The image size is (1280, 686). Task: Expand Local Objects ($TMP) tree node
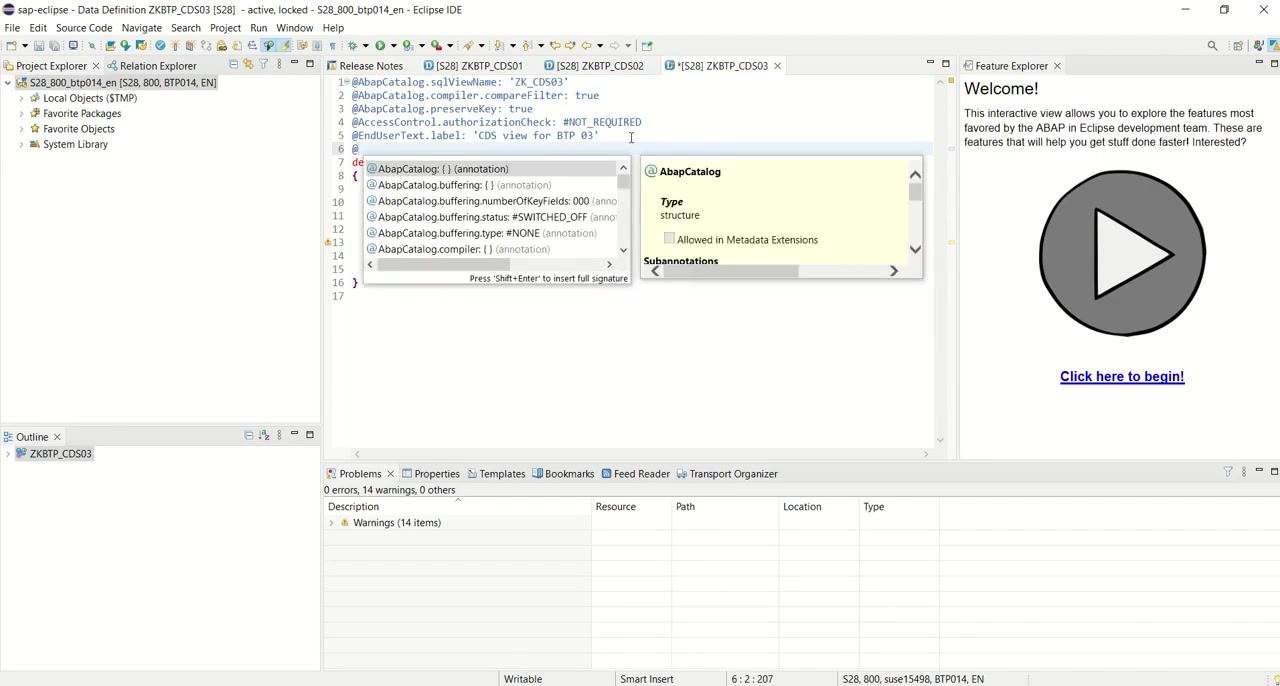click(x=21, y=98)
